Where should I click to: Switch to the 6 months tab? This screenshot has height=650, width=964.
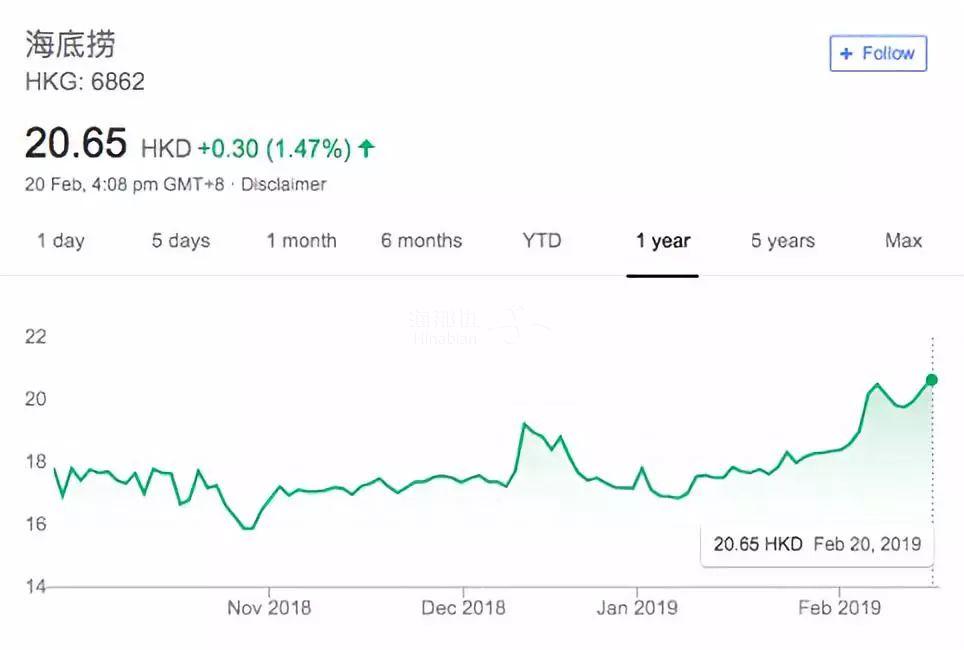coord(421,241)
